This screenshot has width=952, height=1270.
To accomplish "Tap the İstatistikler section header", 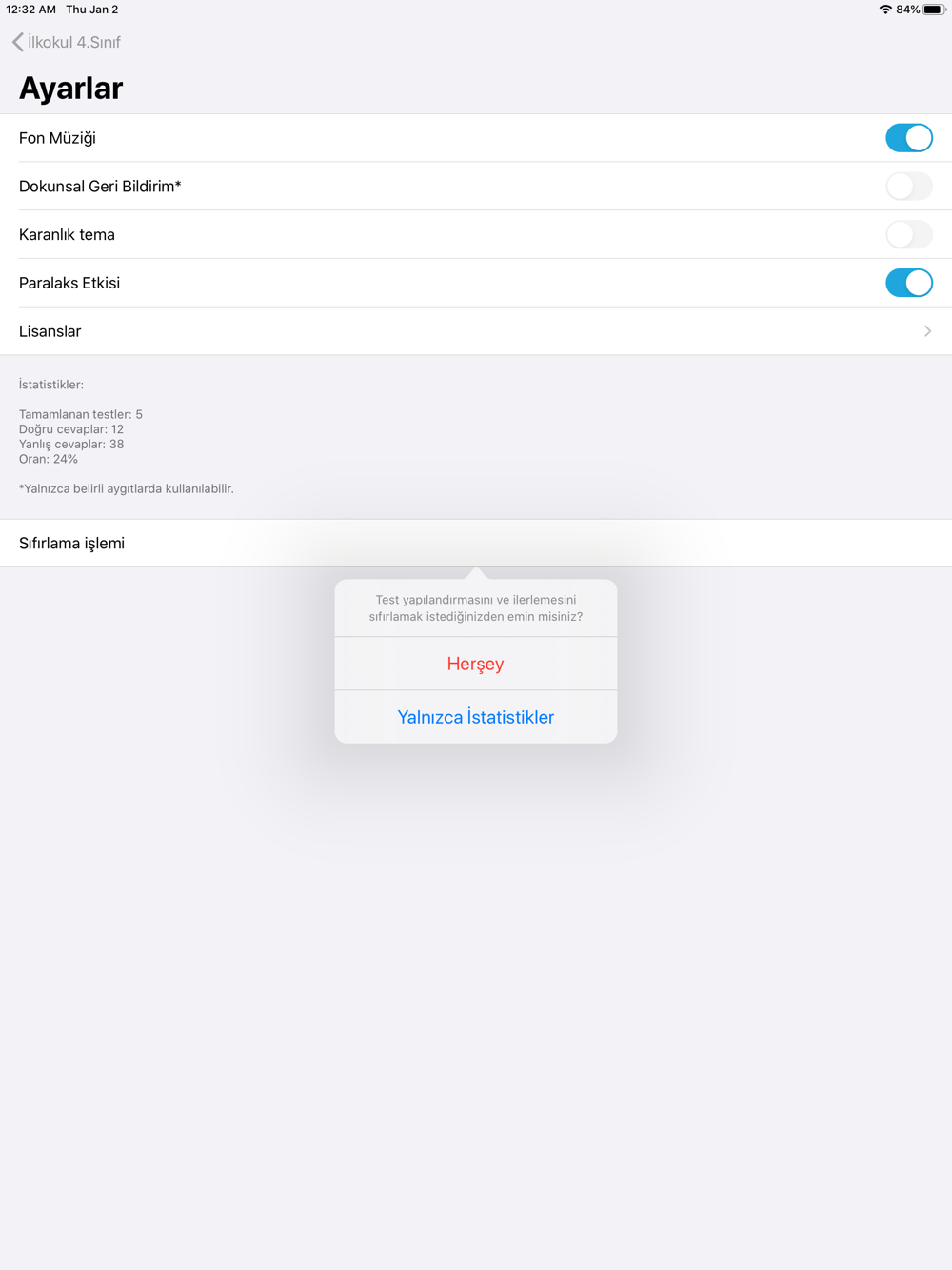I will (51, 385).
